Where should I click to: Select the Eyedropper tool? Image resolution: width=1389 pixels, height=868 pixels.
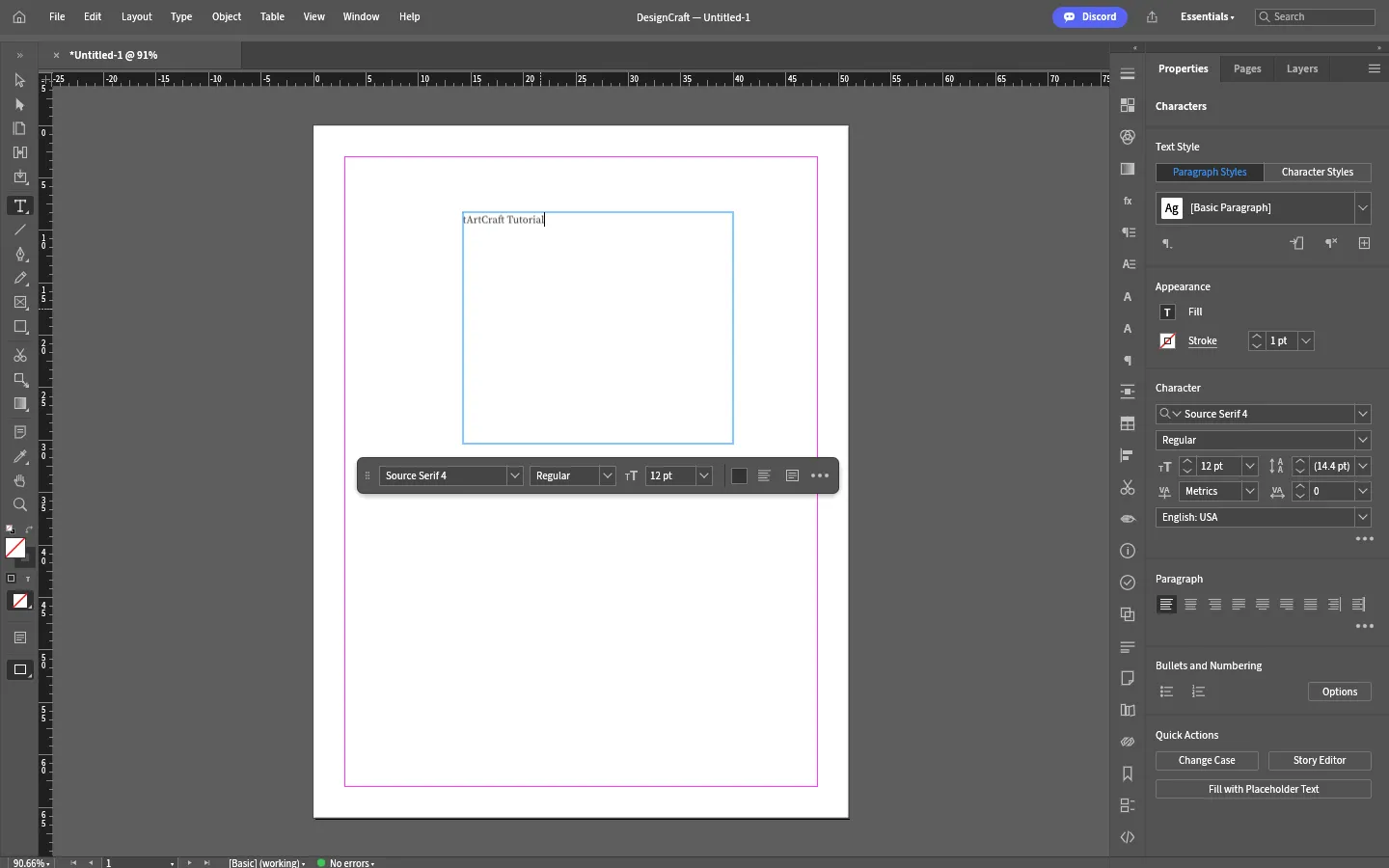click(20, 457)
